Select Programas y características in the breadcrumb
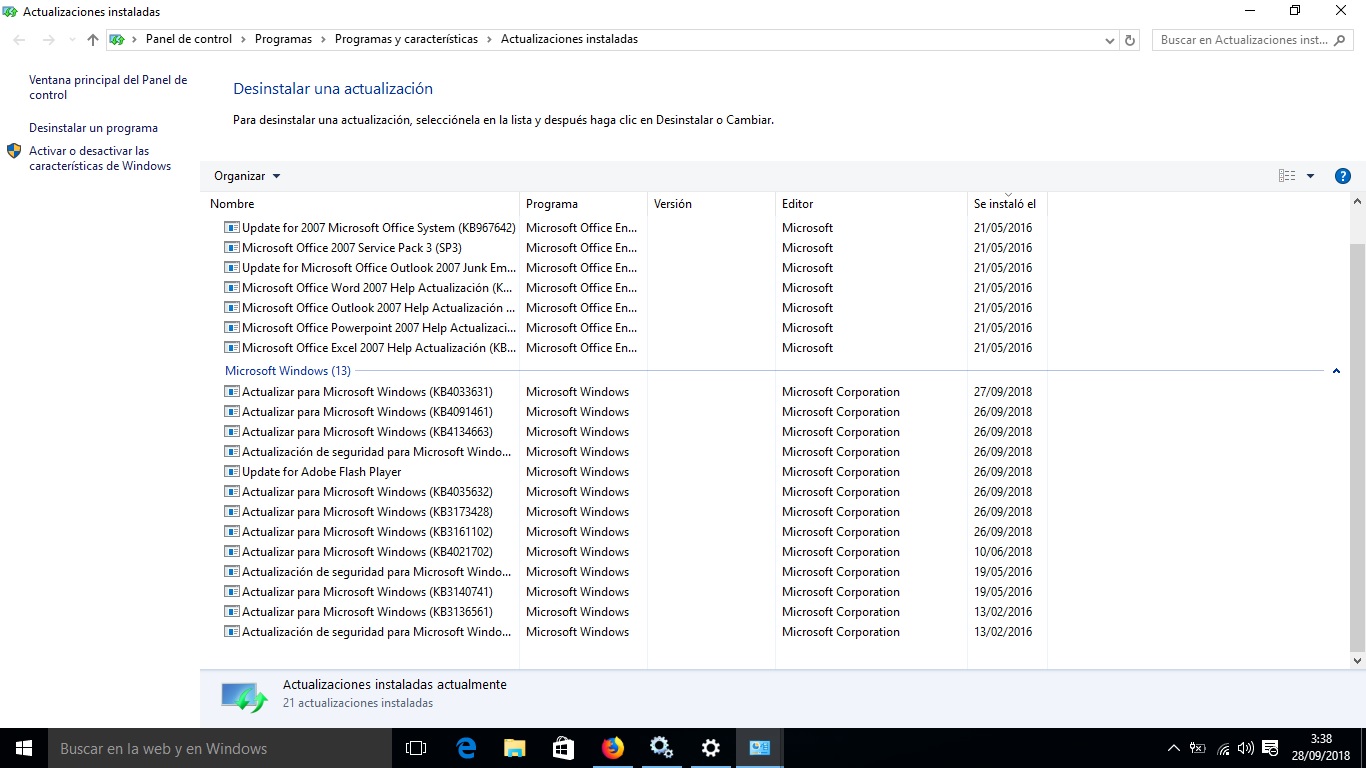Image resolution: width=1366 pixels, height=768 pixels. click(406, 40)
